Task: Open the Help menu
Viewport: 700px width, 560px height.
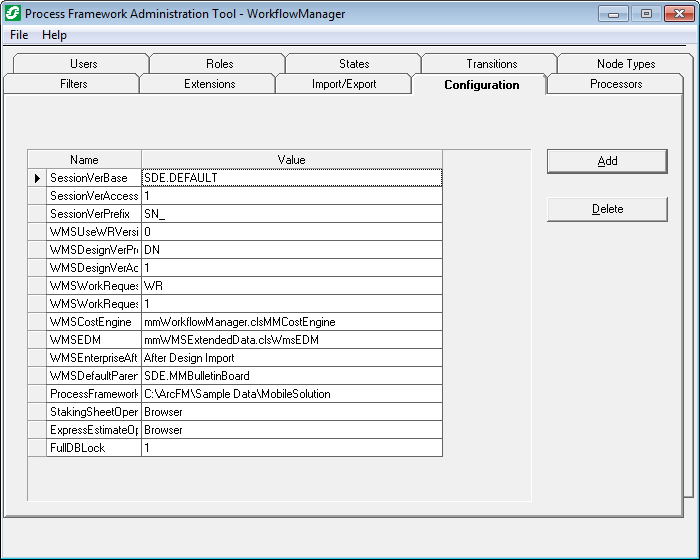Action: [x=54, y=35]
